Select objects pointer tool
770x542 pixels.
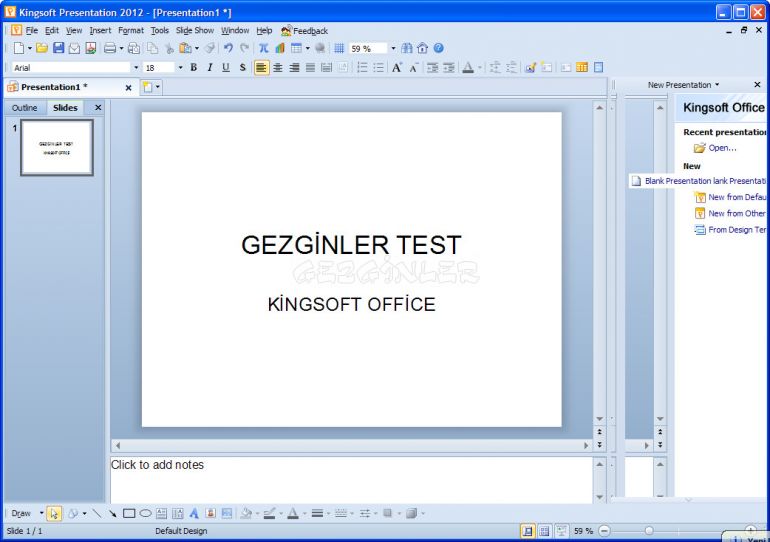(54, 514)
